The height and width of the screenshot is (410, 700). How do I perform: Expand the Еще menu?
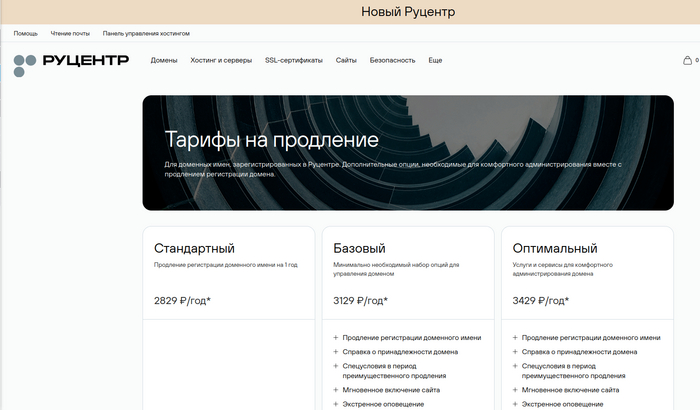(435, 60)
